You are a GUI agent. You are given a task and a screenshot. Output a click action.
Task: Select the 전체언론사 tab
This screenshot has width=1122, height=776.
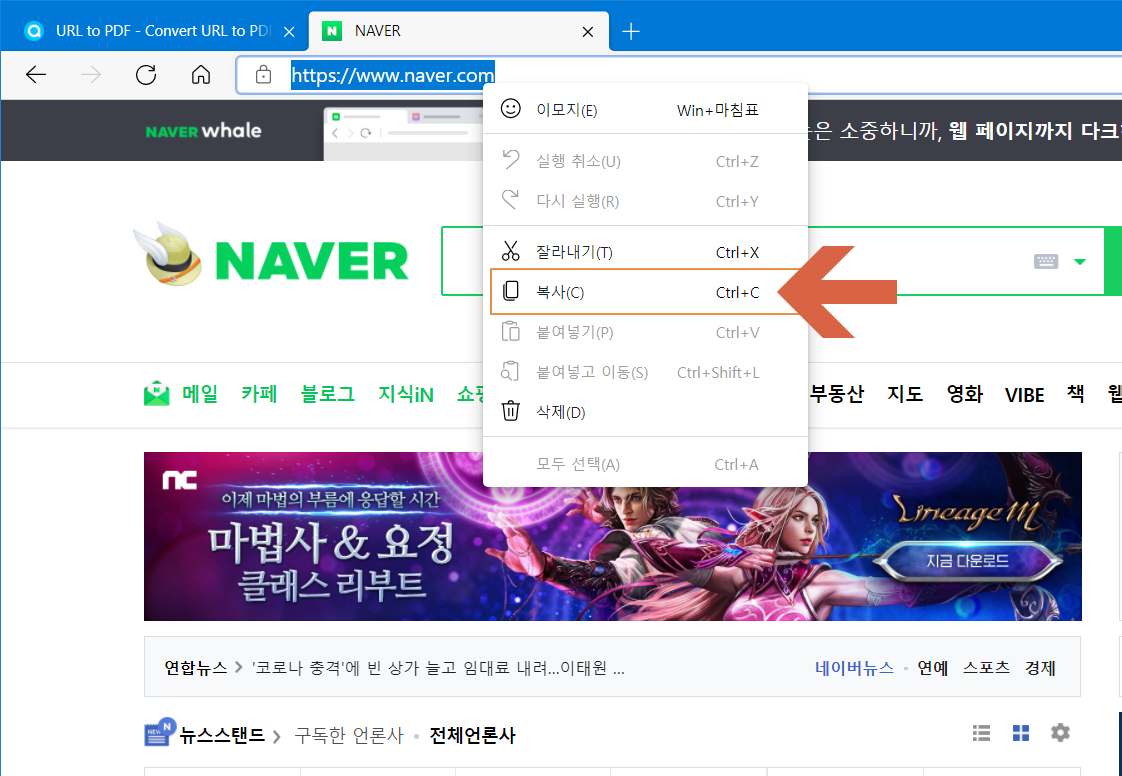[x=472, y=735]
